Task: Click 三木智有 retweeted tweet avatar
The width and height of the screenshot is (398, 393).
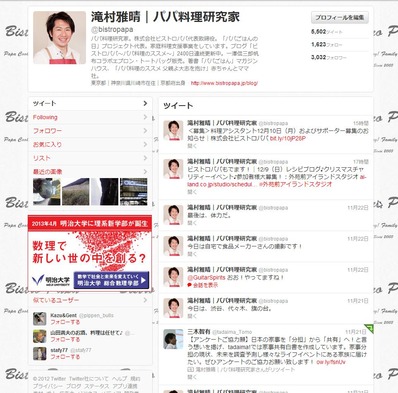Action: tap(173, 339)
